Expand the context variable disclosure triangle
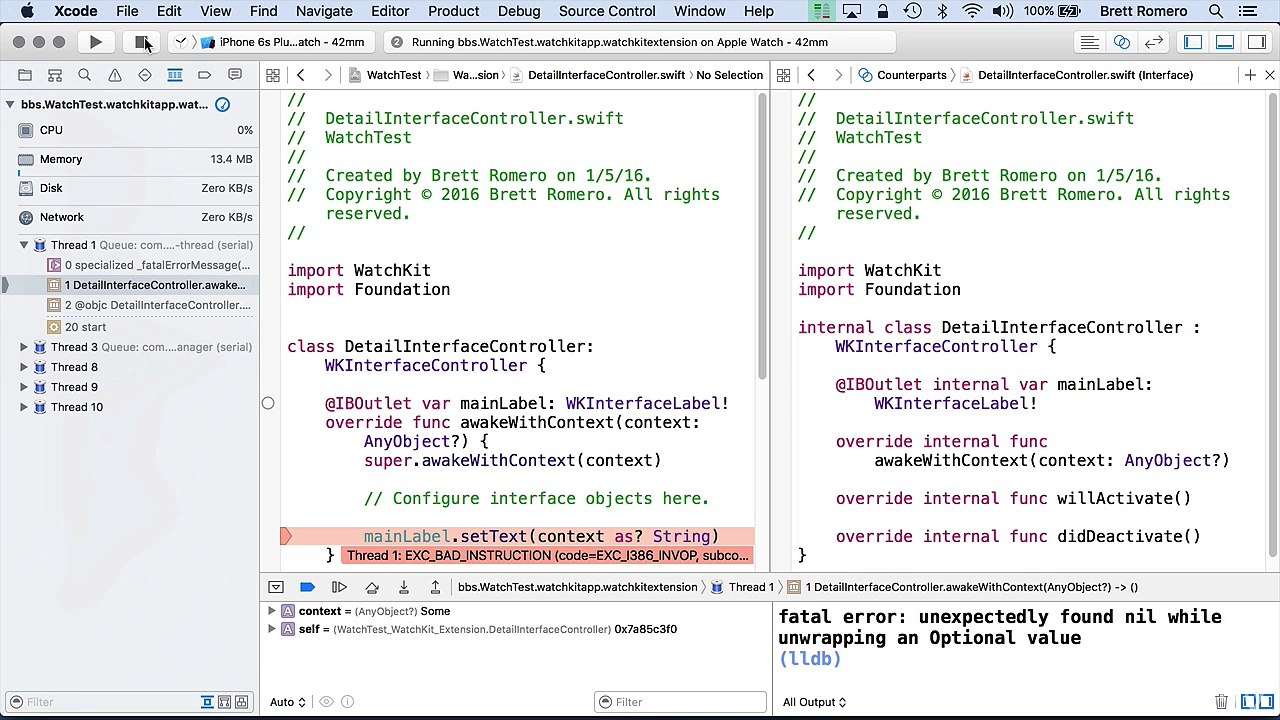This screenshot has width=1280, height=720. (x=271, y=611)
